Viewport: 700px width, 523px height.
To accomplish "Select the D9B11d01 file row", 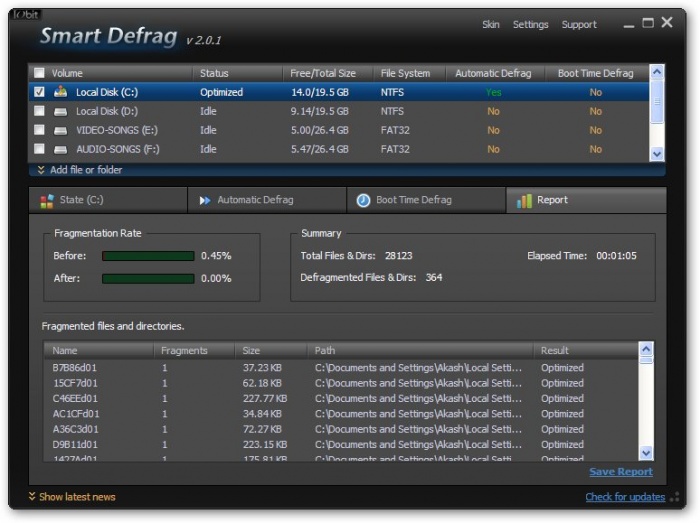I will click(342, 444).
